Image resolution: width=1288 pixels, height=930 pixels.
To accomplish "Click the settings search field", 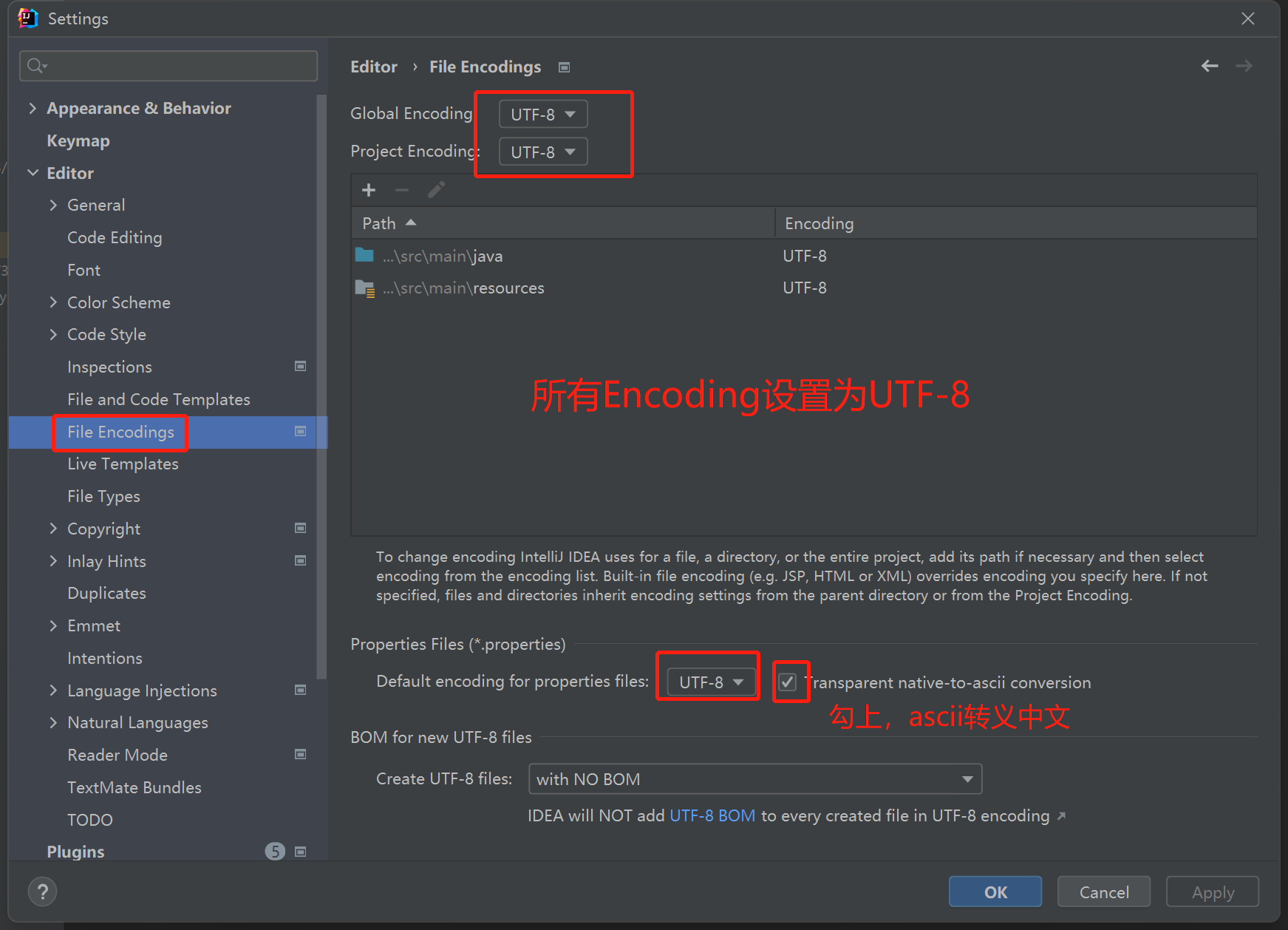I will coord(168,66).
